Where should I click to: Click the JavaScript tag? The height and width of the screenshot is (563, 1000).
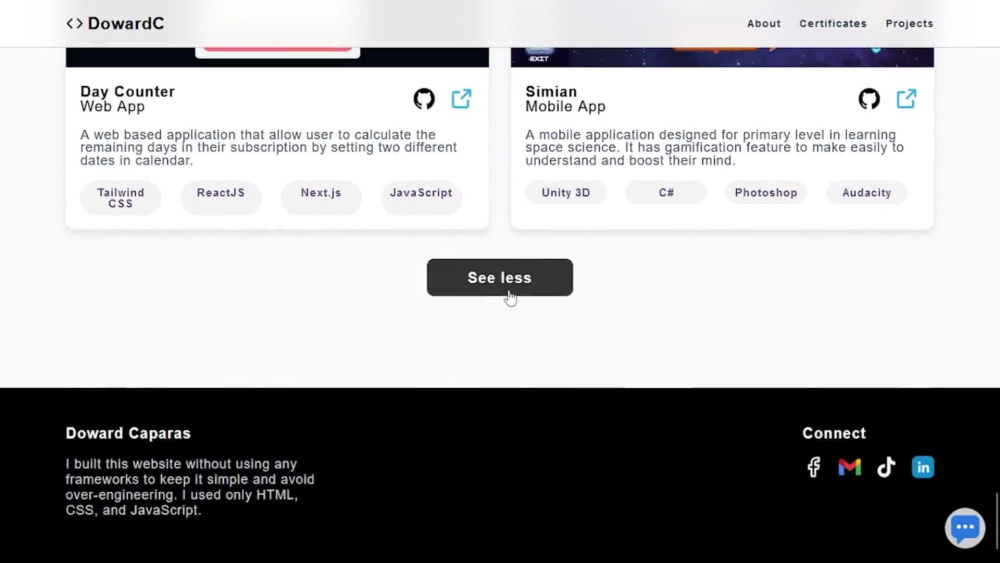click(421, 198)
